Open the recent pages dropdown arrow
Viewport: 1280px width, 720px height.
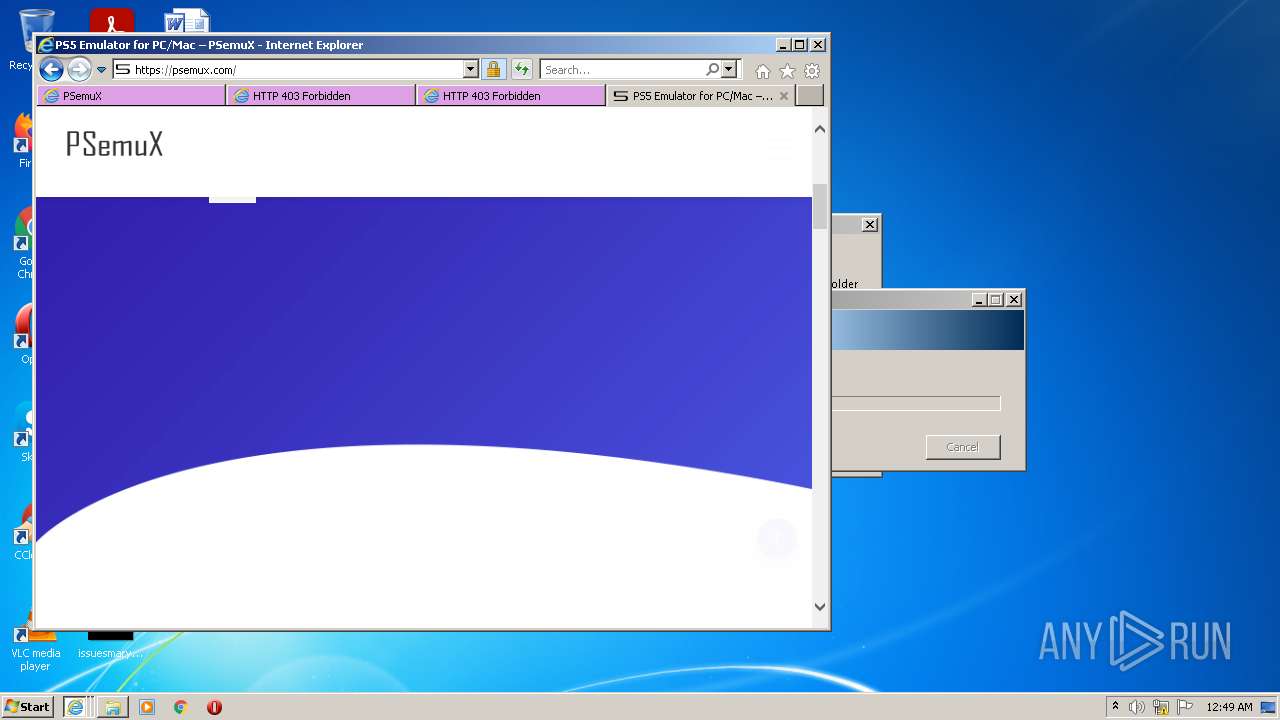pyautogui.click(x=101, y=70)
